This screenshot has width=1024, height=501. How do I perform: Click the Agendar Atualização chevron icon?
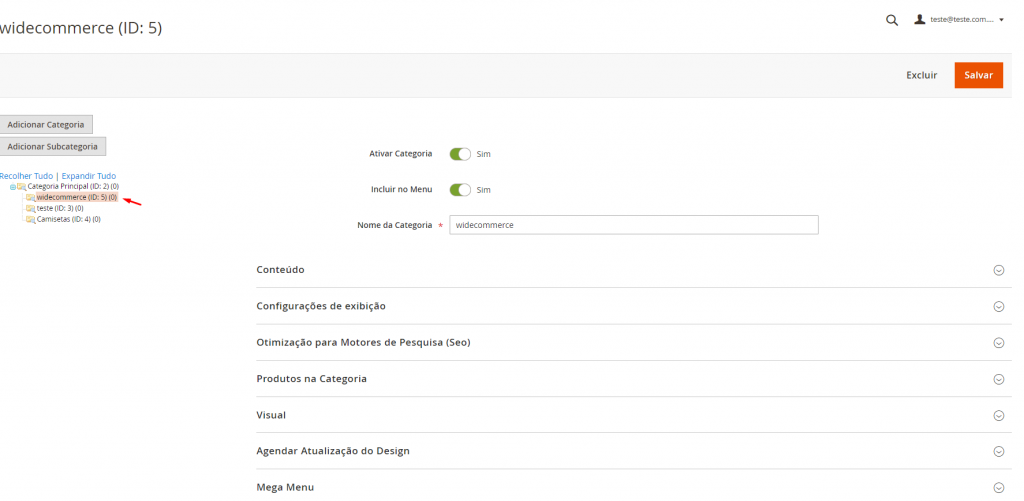point(999,451)
